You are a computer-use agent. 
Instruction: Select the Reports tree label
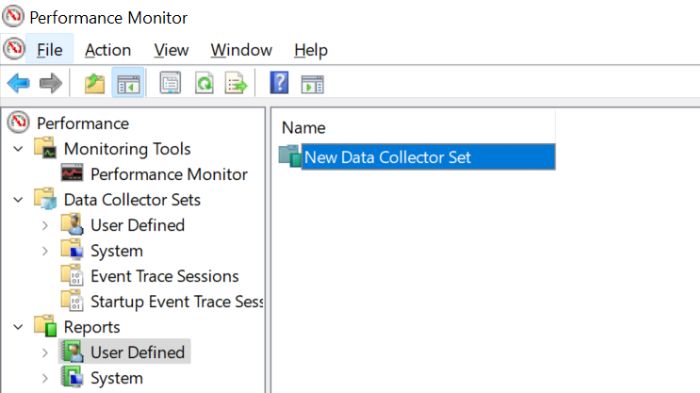[x=92, y=327]
